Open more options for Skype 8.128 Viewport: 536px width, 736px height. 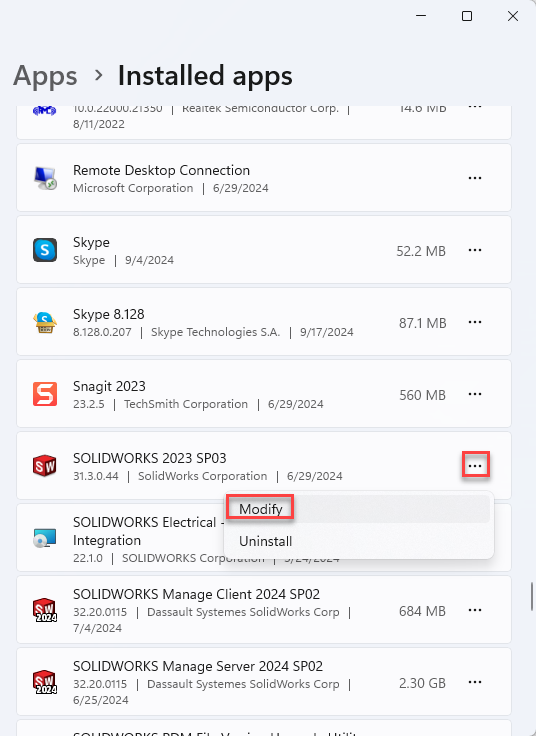(475, 322)
